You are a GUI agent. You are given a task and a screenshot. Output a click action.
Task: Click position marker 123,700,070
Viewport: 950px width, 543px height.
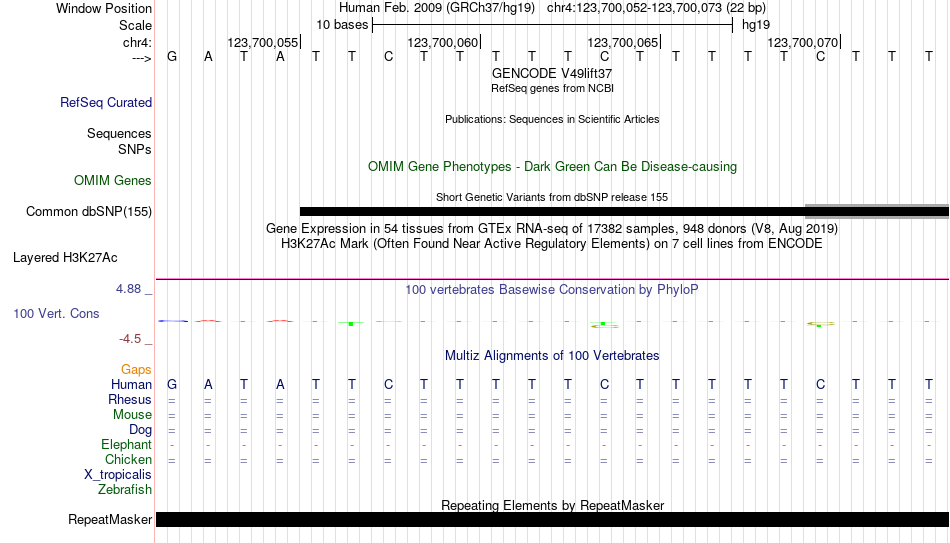803,42
